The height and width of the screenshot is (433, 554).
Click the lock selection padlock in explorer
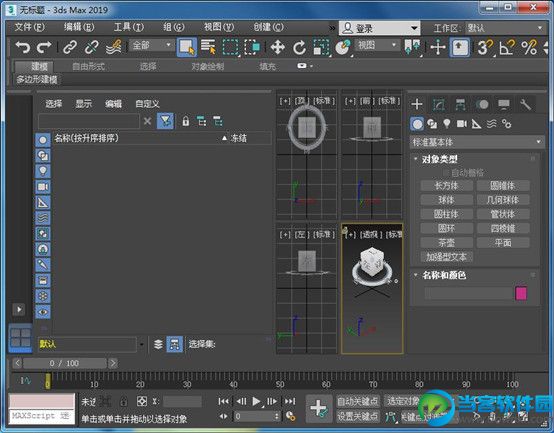(185, 121)
